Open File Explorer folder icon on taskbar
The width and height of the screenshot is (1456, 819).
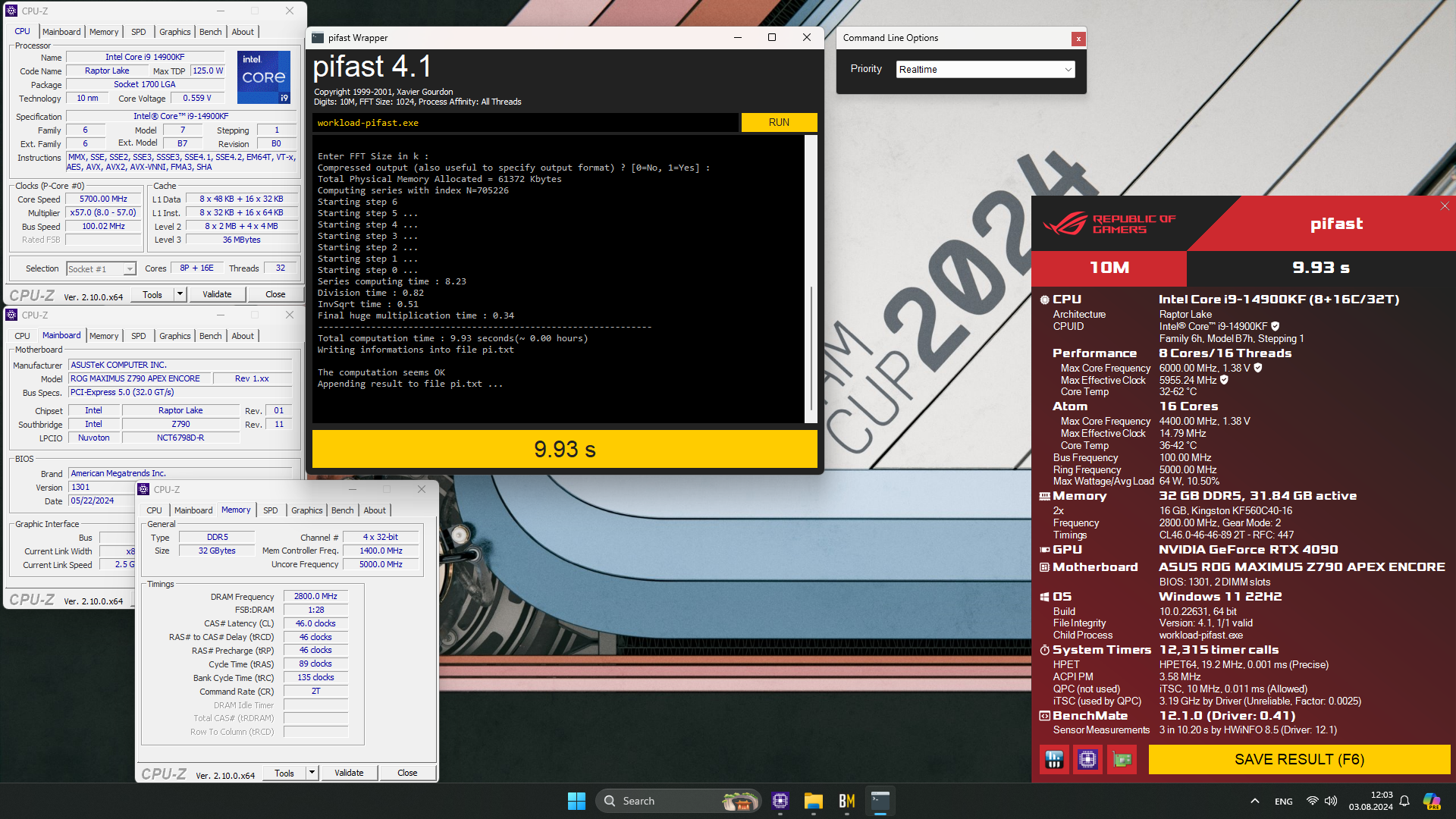point(814,801)
